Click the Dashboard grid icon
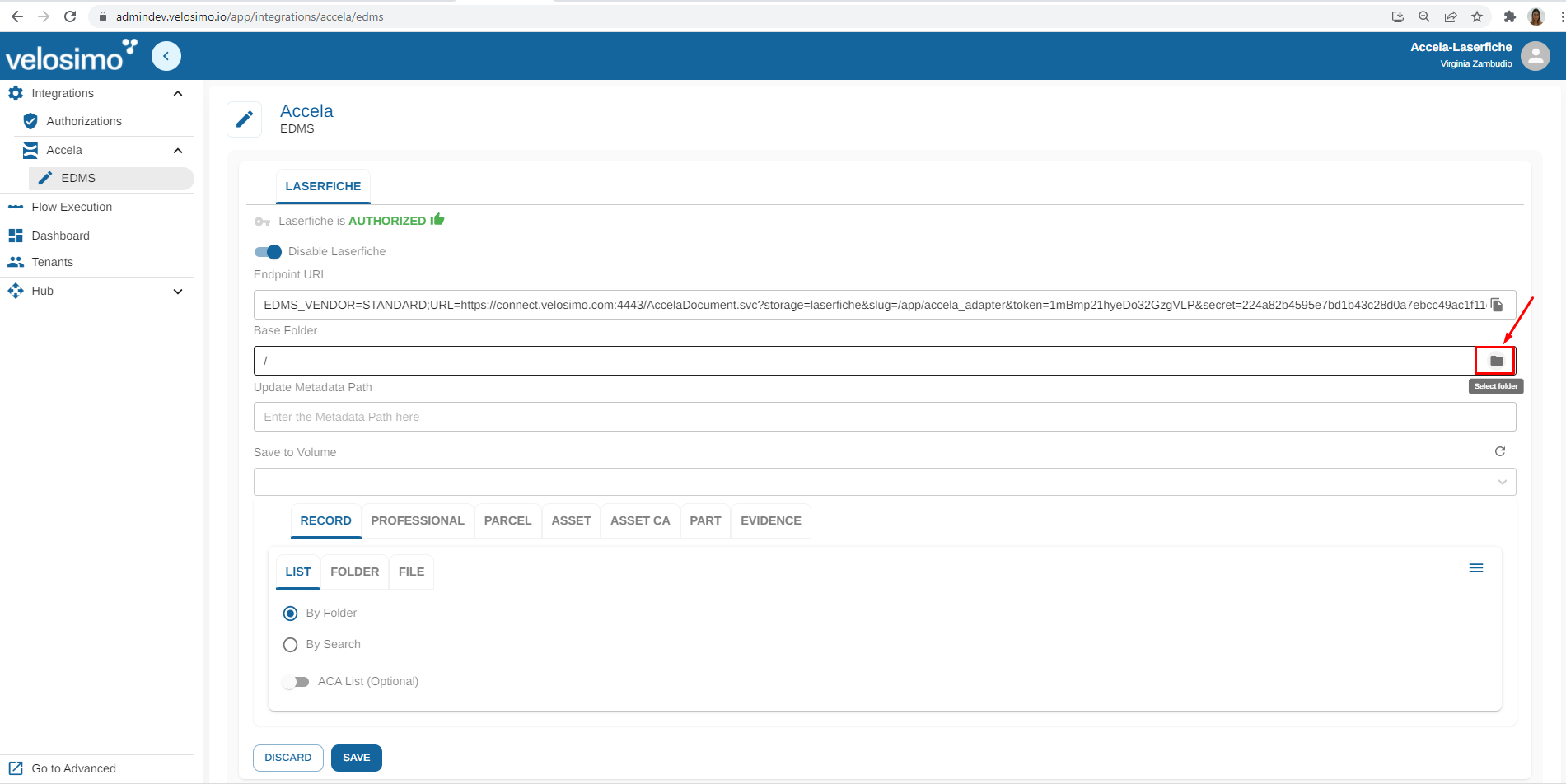 tap(16, 236)
